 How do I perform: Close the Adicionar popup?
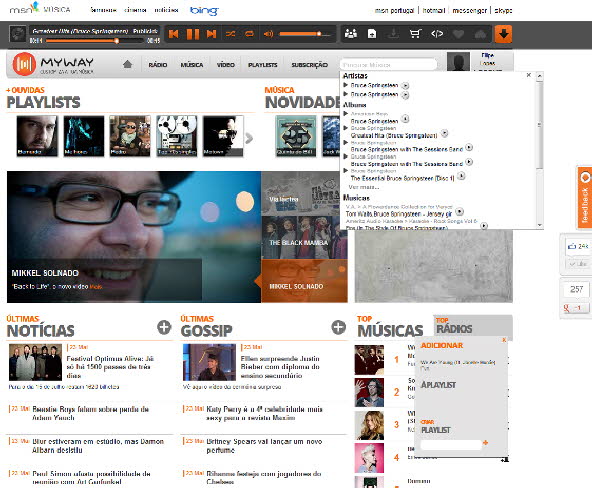click(504, 340)
